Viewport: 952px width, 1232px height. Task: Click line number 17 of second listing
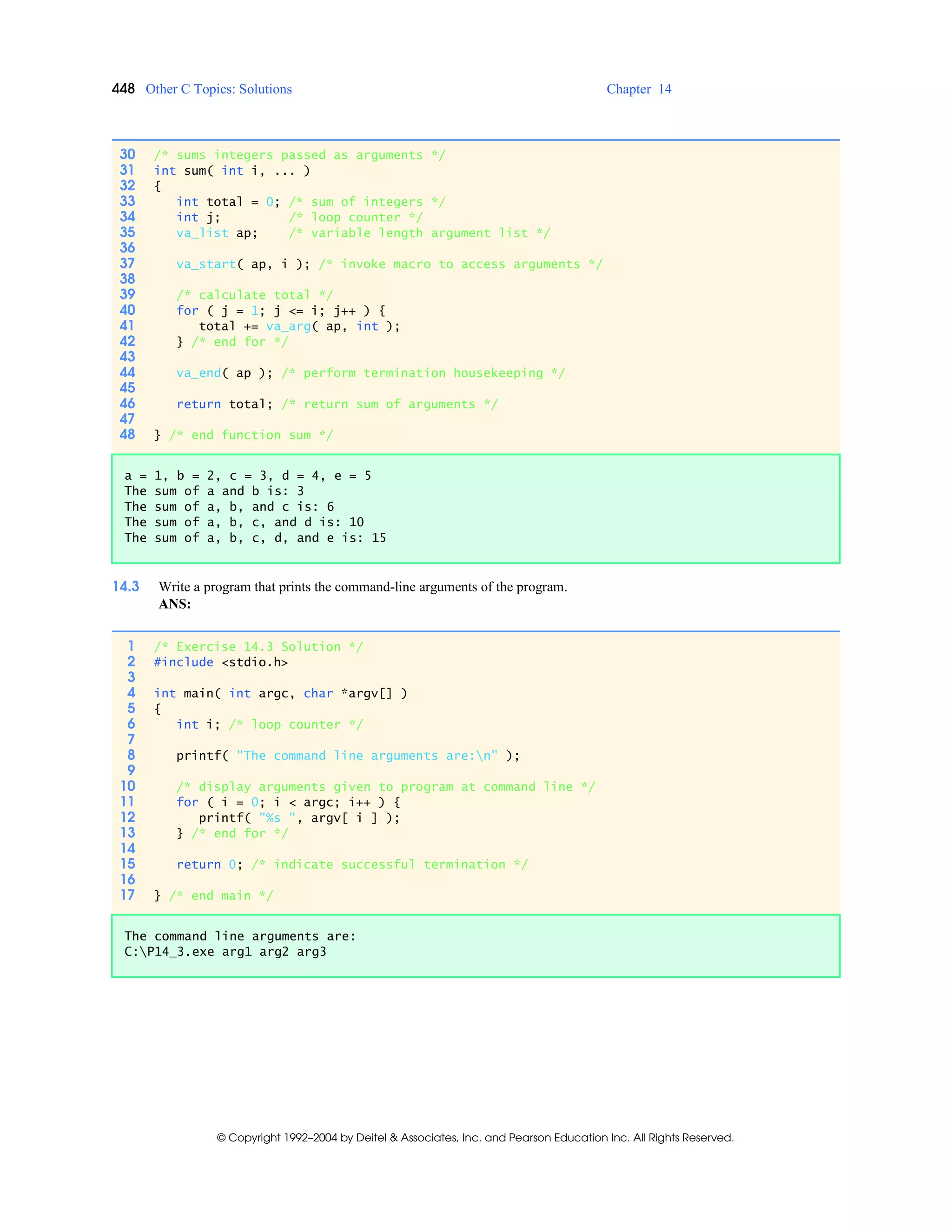tap(127, 895)
